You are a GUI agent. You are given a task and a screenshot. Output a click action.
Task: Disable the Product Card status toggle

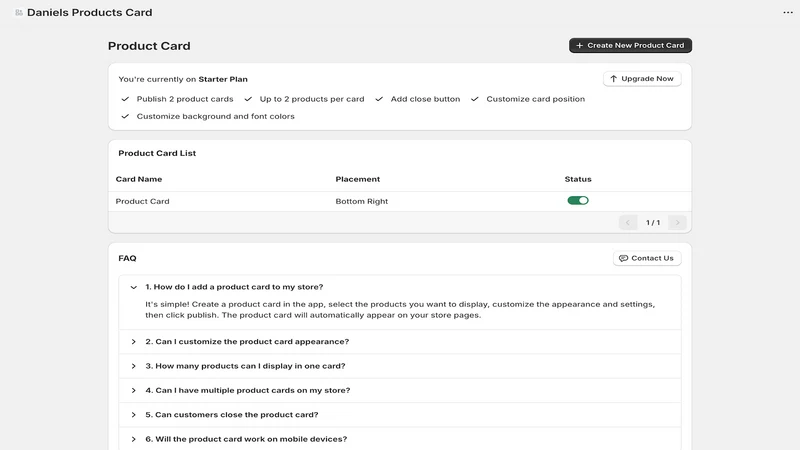pyautogui.click(x=578, y=201)
